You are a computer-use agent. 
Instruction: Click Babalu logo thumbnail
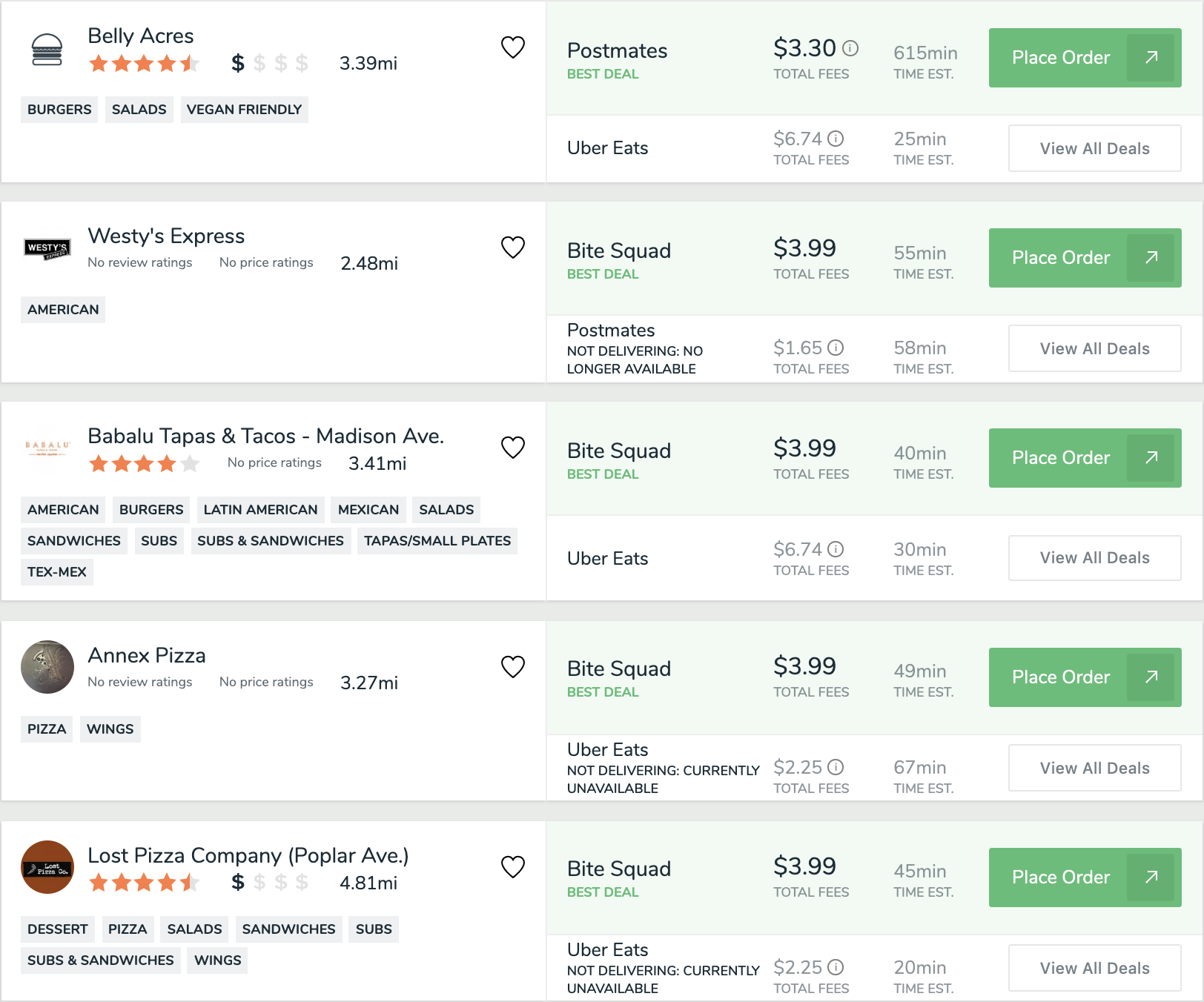click(x=47, y=448)
